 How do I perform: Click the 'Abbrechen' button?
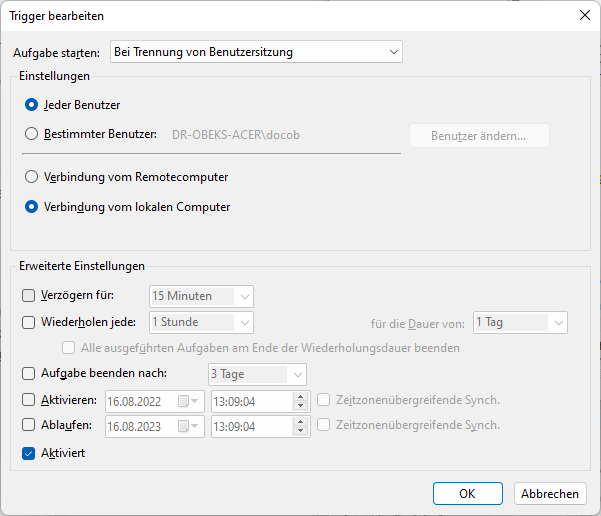[550, 493]
